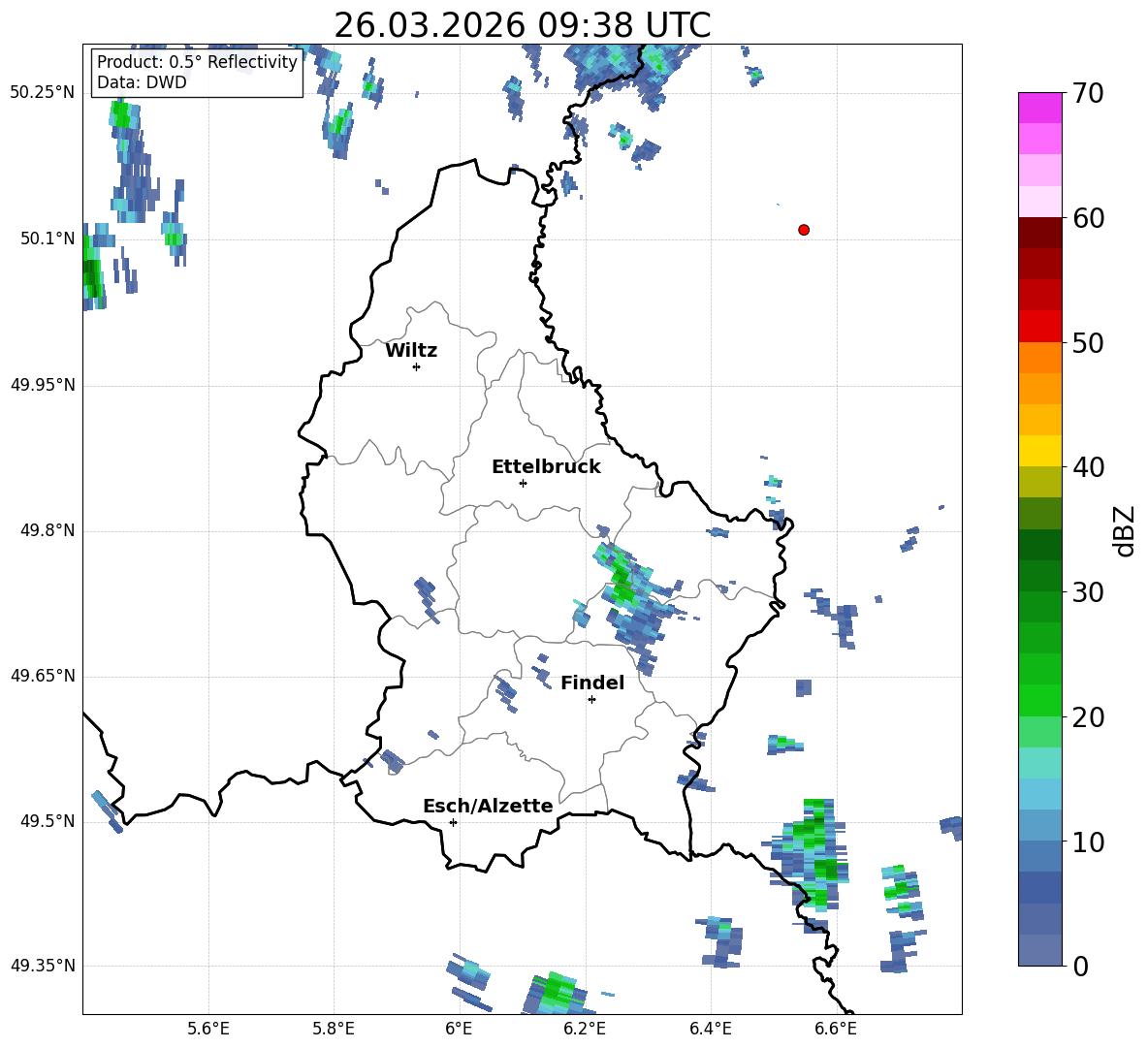
Task: Click the 6.2°E longitude label
Action: pyautogui.click(x=585, y=1029)
